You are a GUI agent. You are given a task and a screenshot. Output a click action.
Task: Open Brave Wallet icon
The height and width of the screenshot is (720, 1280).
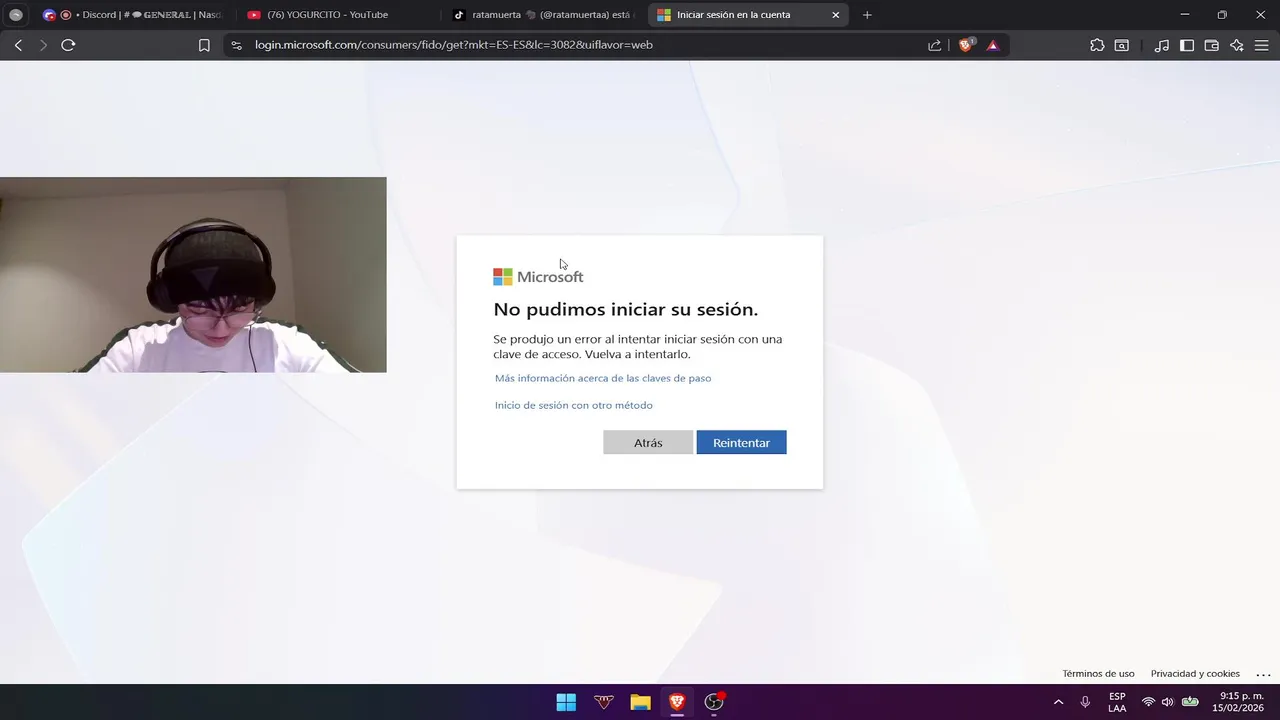[1211, 45]
